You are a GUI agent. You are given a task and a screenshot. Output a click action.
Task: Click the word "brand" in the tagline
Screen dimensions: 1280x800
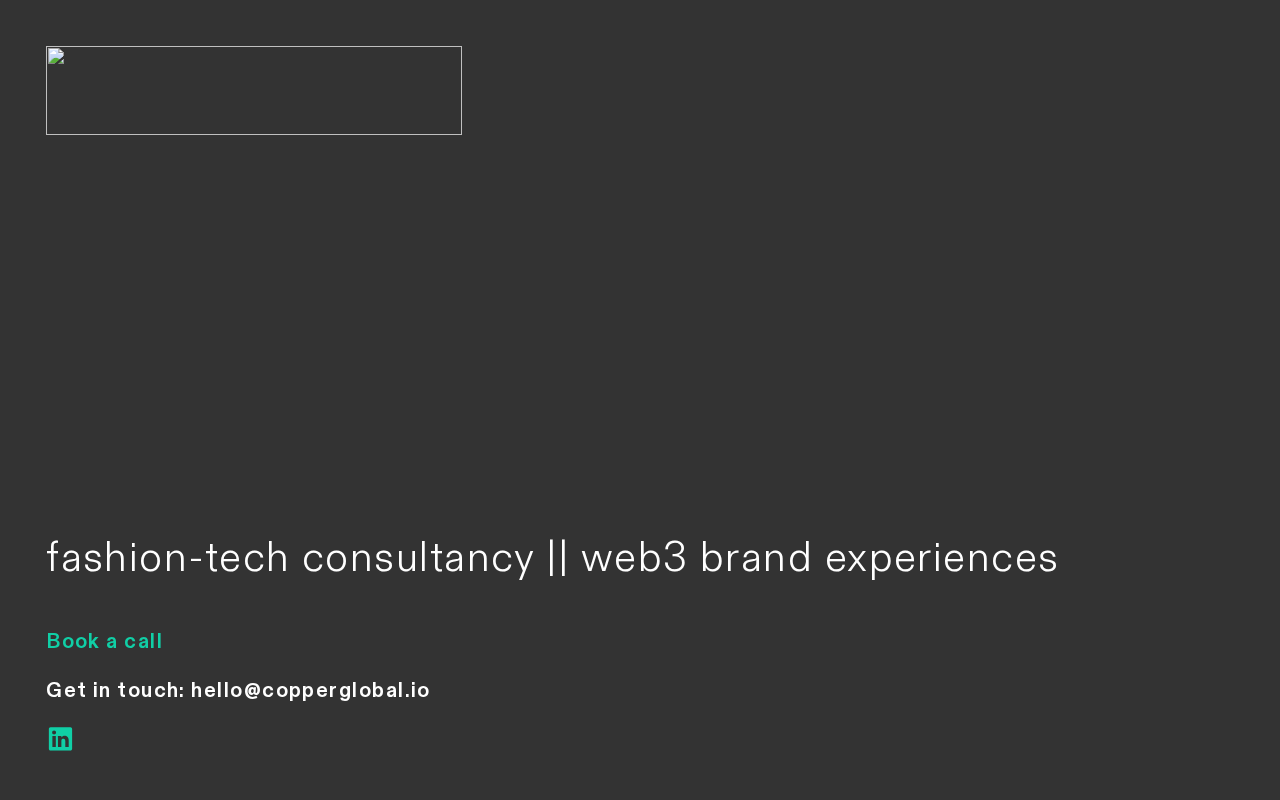756,558
